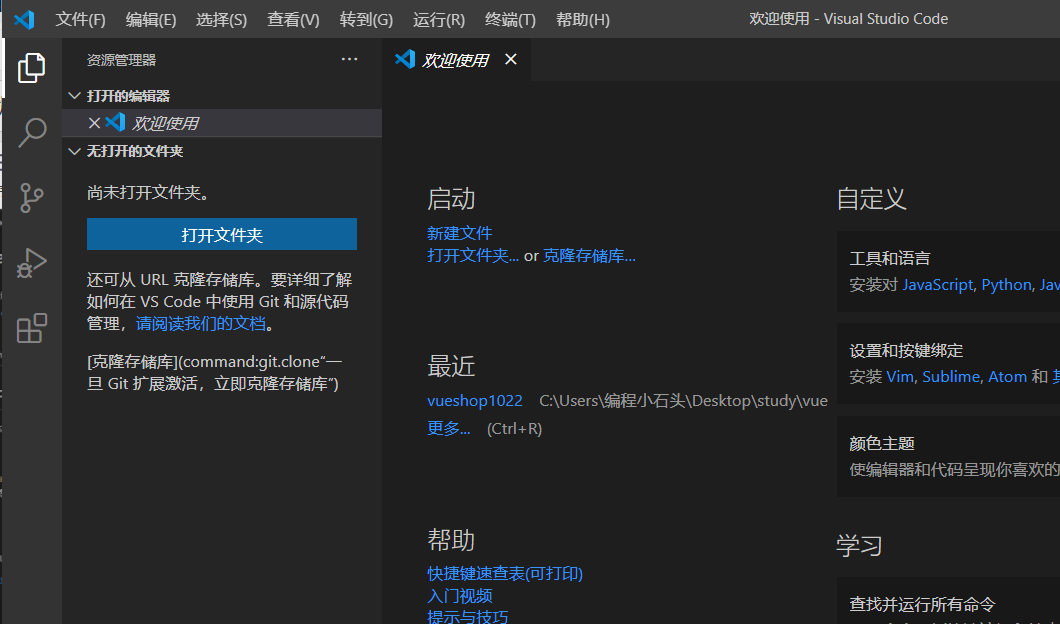The height and width of the screenshot is (624, 1060).
Task: Click the 工具和语言 card heading
Action: coord(890,258)
